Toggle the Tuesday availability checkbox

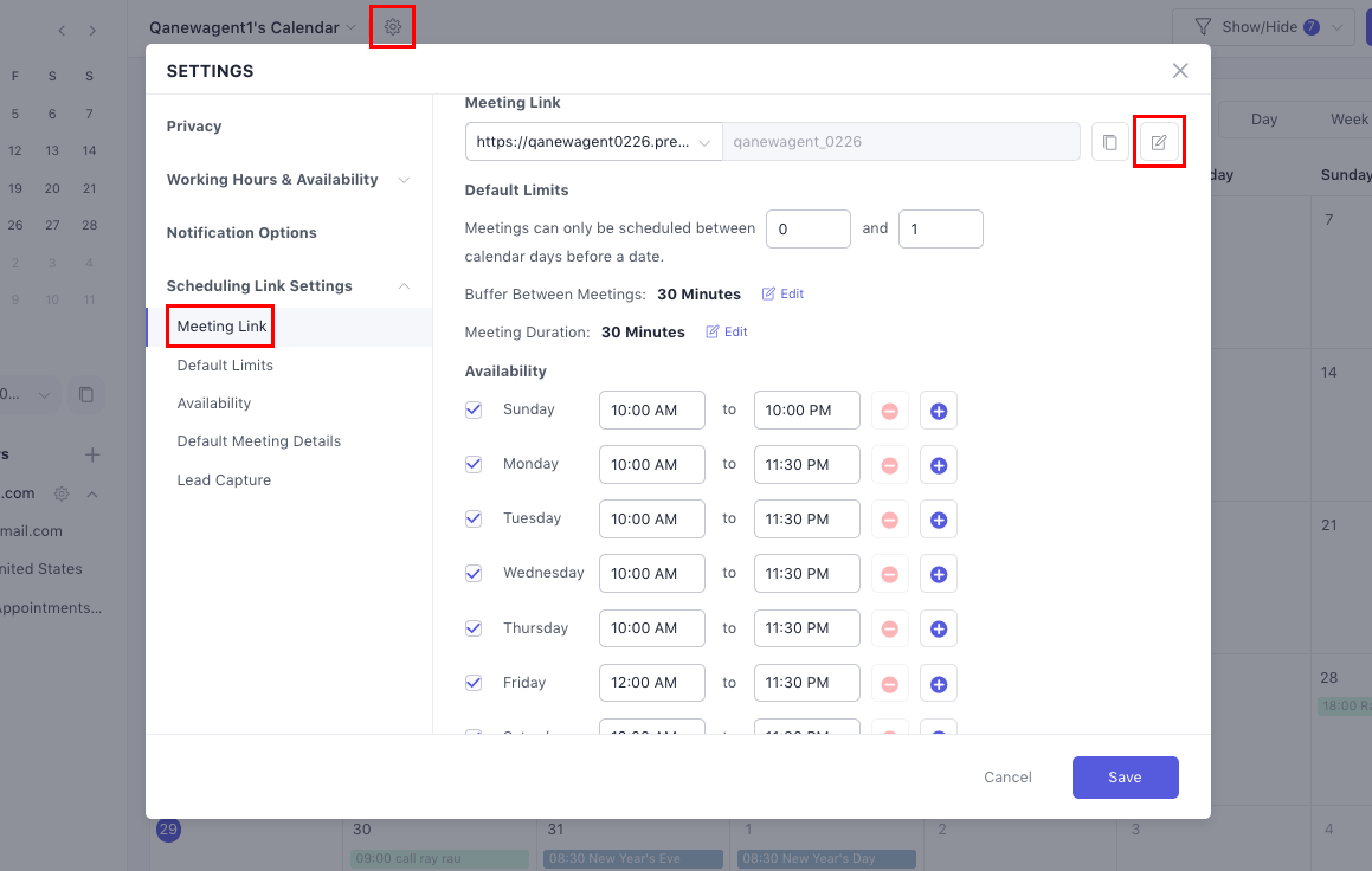[x=474, y=519]
